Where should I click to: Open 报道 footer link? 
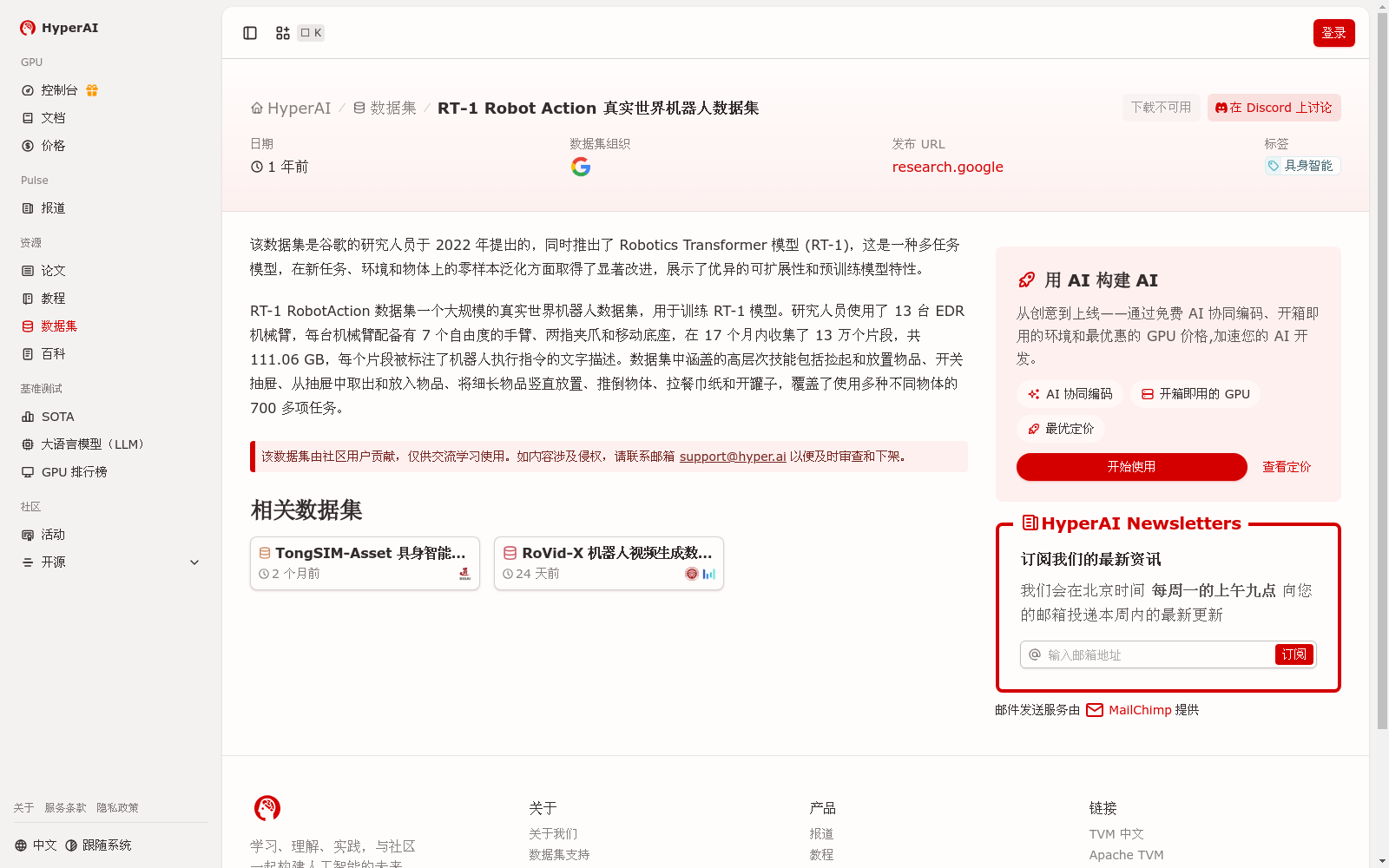[821, 834]
